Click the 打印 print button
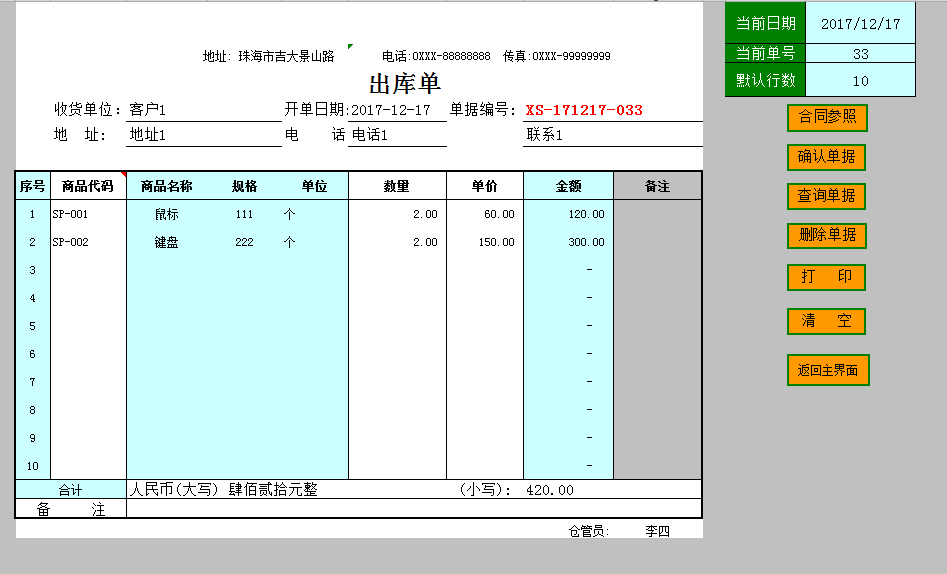947x574 pixels. tap(826, 277)
